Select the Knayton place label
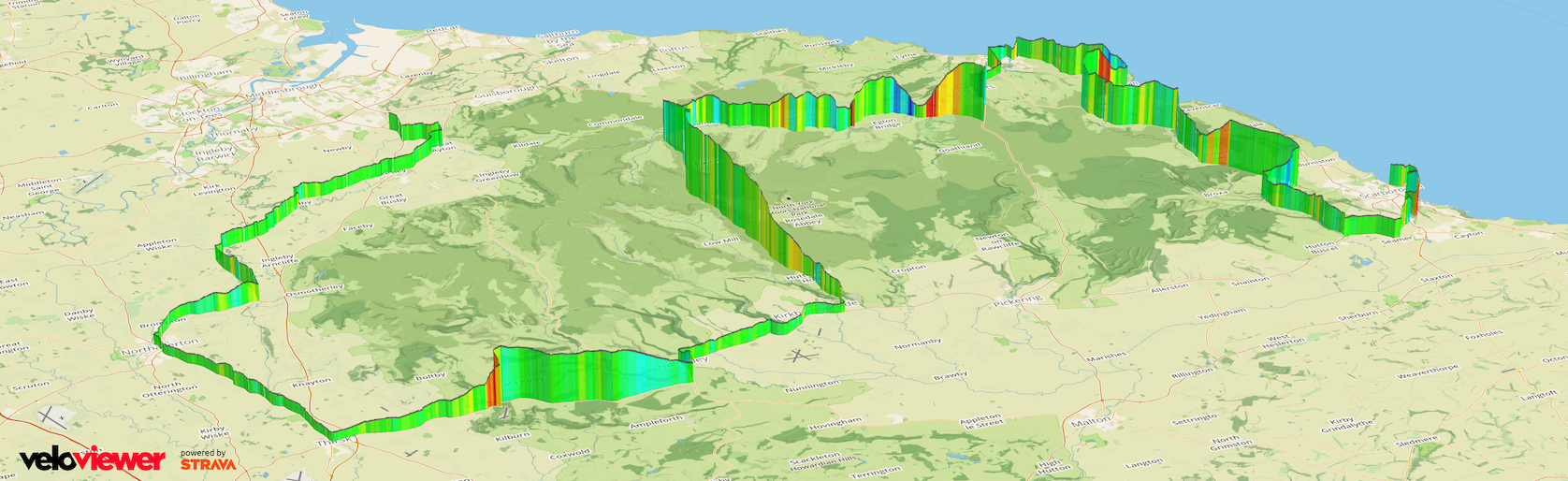This screenshot has width=1568, height=481. pyautogui.click(x=312, y=383)
